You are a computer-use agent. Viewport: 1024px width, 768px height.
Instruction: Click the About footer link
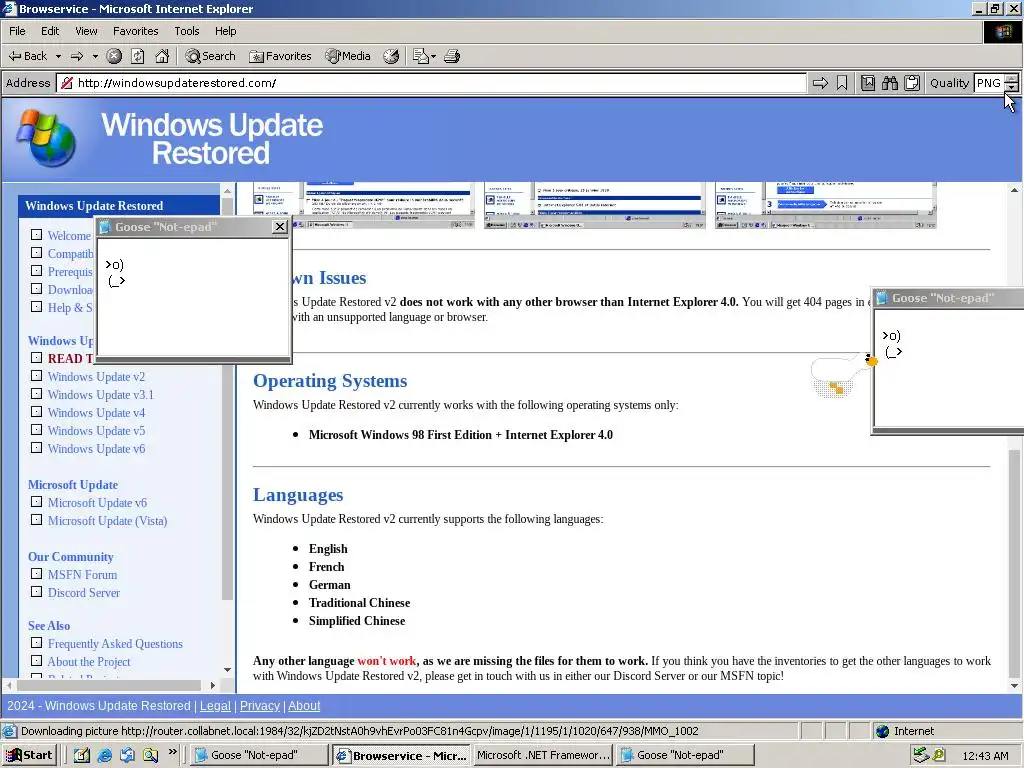coord(304,706)
